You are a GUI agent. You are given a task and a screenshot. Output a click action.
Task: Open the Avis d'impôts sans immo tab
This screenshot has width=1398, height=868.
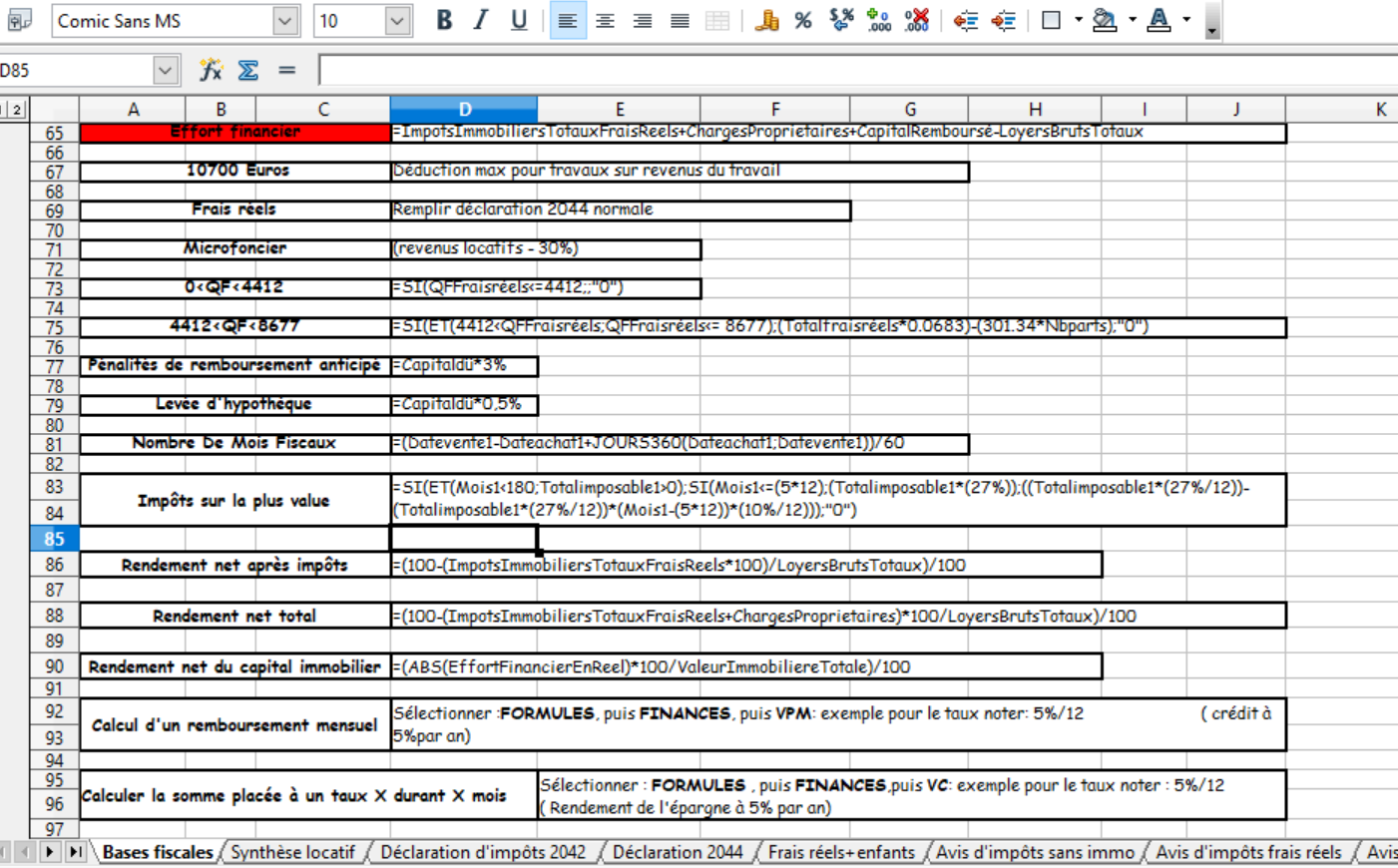pyautogui.click(x=1035, y=852)
